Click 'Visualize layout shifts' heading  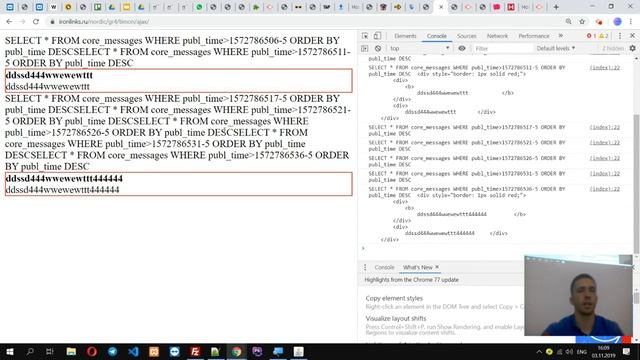(396, 318)
